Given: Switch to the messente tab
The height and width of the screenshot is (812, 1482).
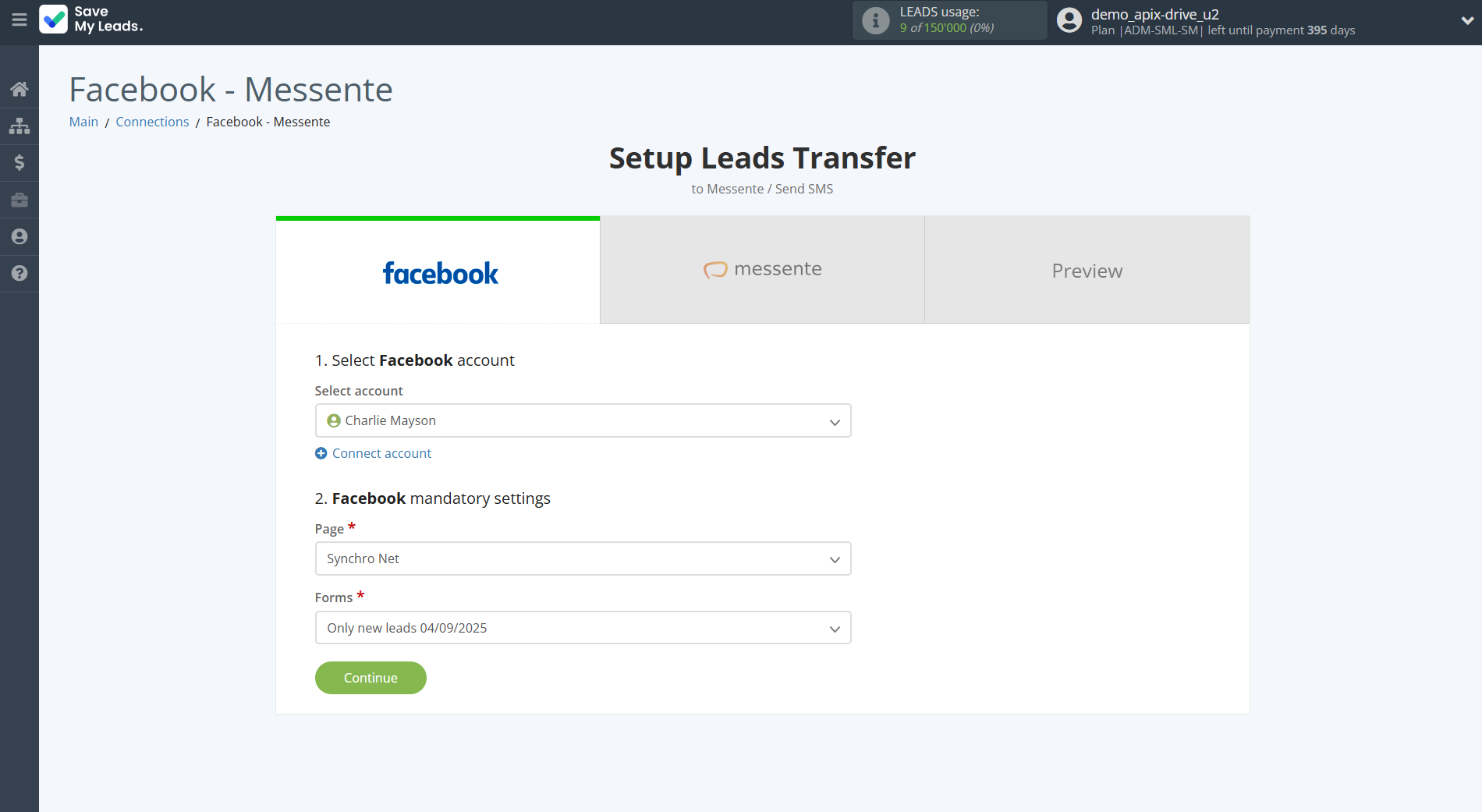Looking at the screenshot, I should click(761, 269).
